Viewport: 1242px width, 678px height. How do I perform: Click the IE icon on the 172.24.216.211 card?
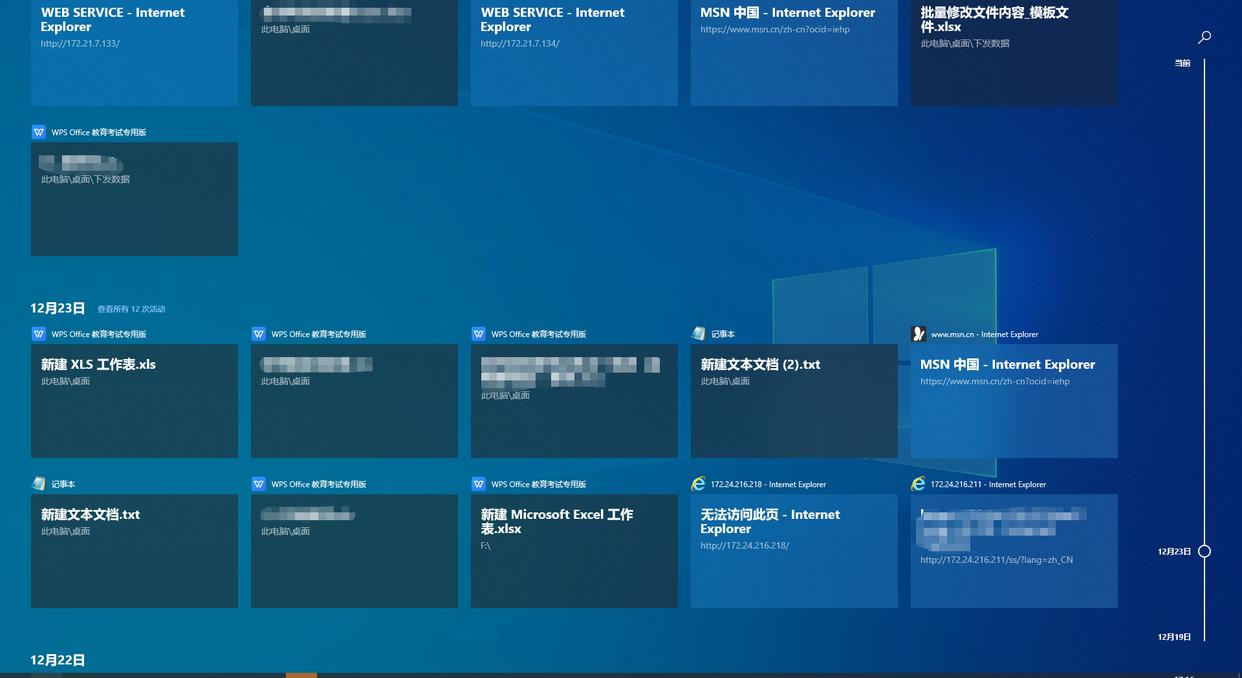[918, 484]
